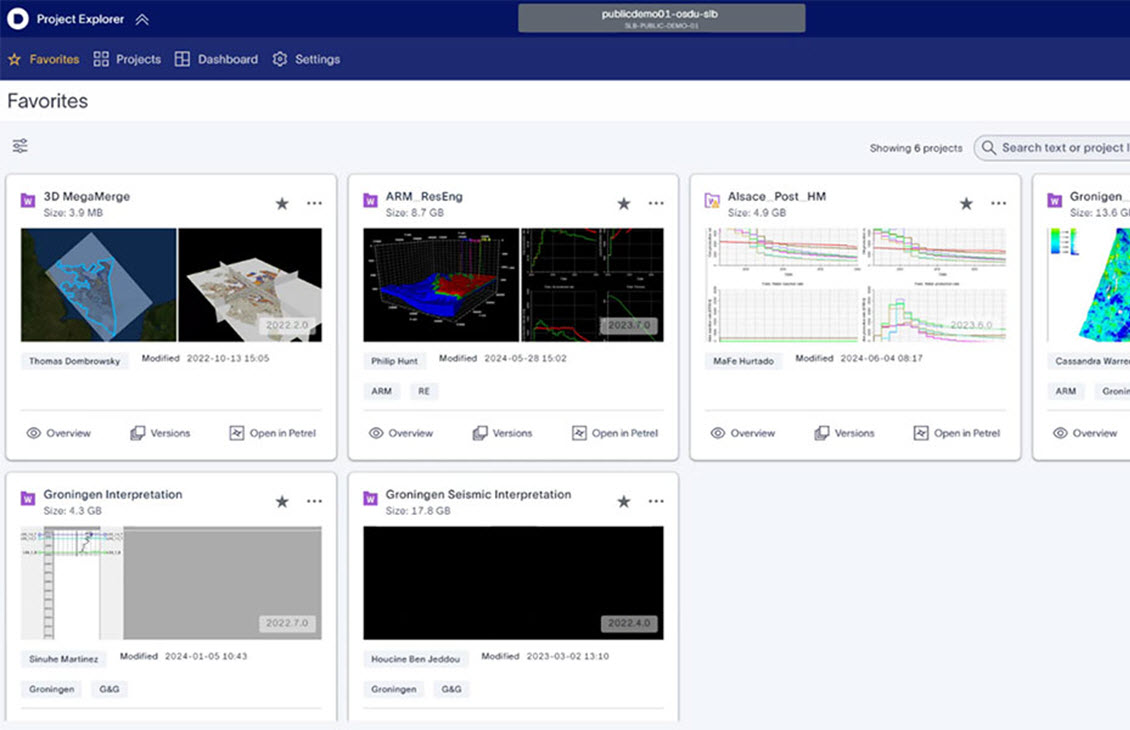Viewport: 1130px width, 730px height.
Task: Open more options menu for 3D MegaMerge
Action: pos(314,203)
